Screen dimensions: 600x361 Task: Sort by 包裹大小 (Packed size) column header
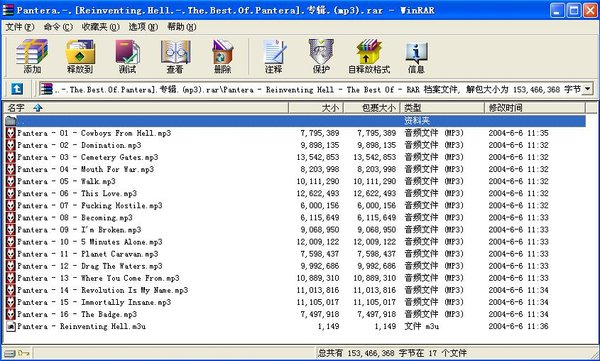tap(372, 108)
